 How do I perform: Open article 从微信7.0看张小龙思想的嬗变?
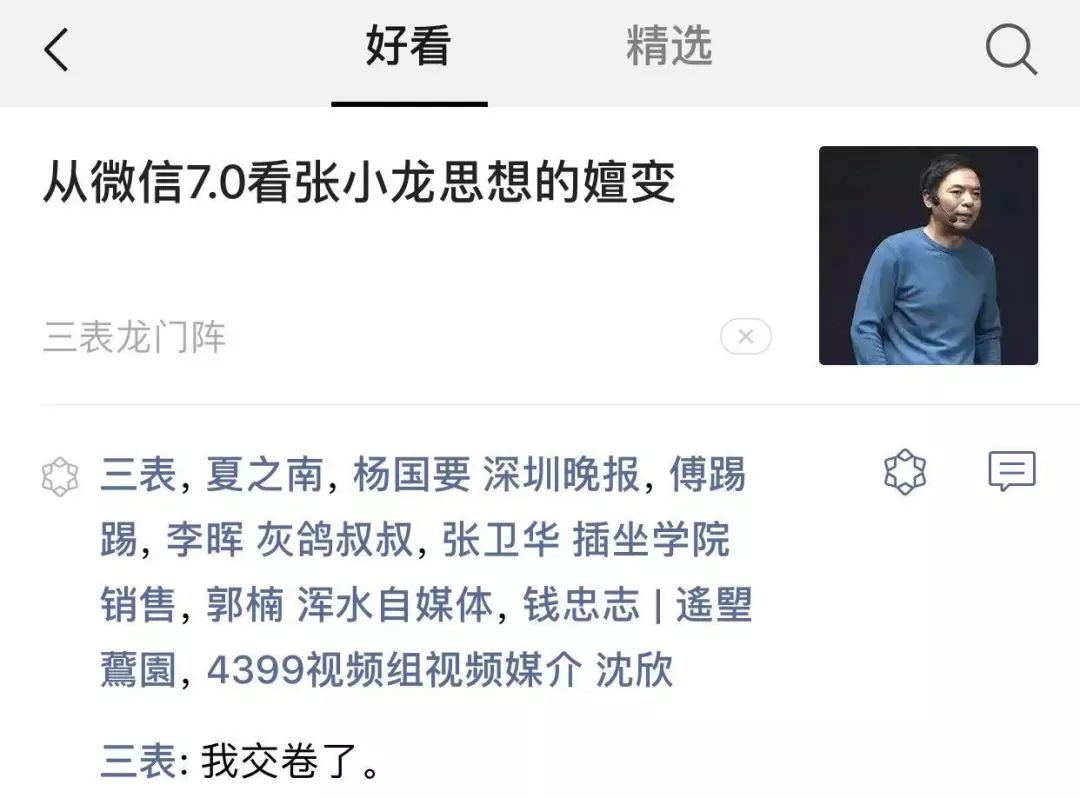coord(359,182)
